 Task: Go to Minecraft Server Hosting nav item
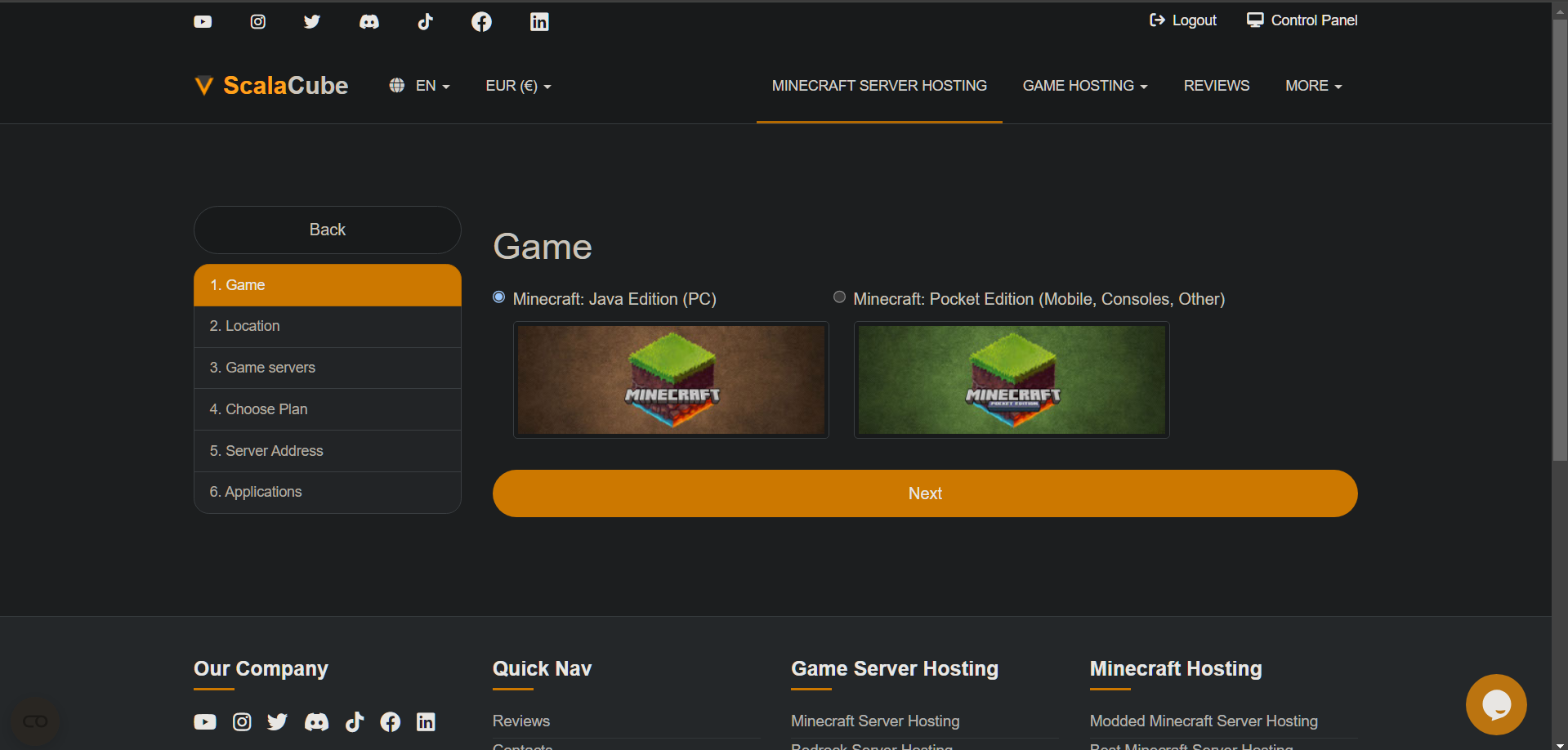point(879,86)
